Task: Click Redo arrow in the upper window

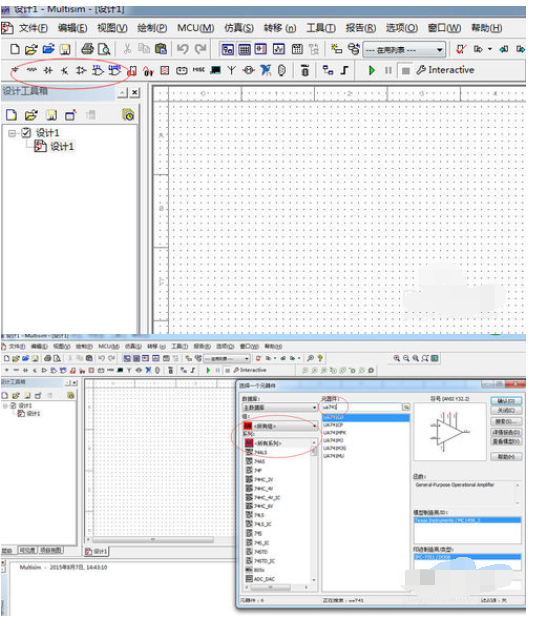Action: [200, 49]
